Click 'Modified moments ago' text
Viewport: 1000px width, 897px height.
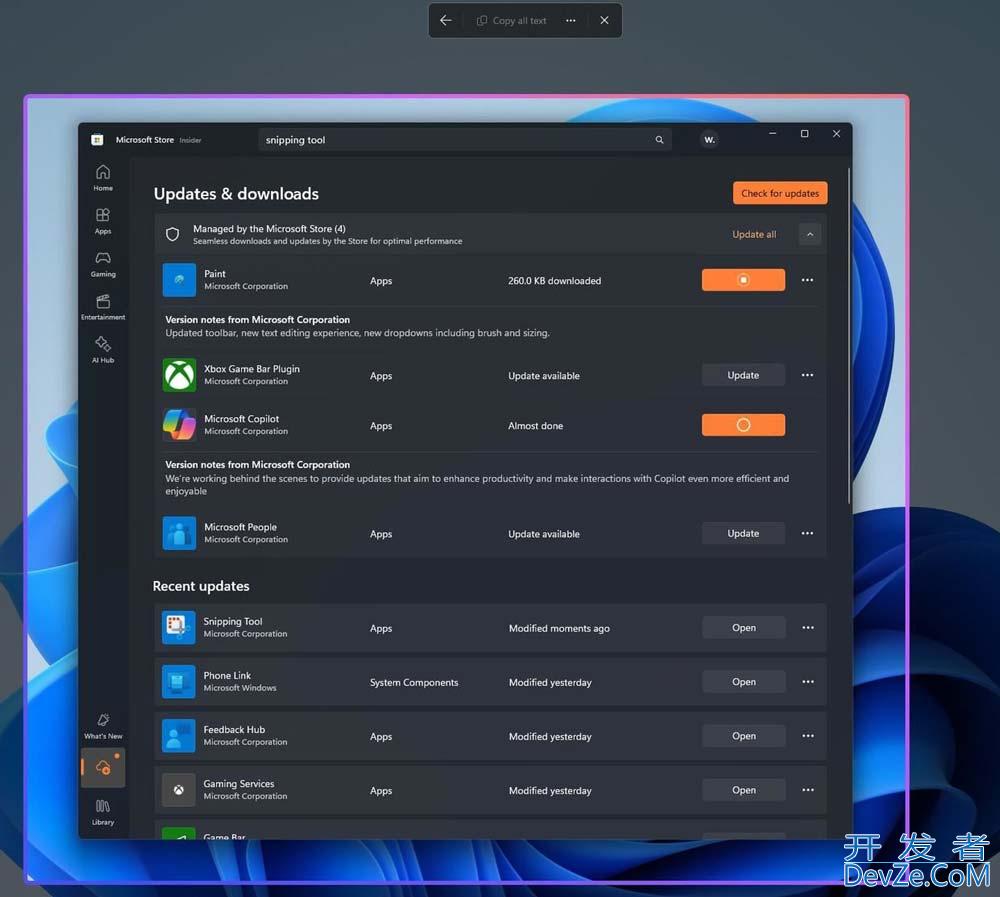(x=559, y=628)
